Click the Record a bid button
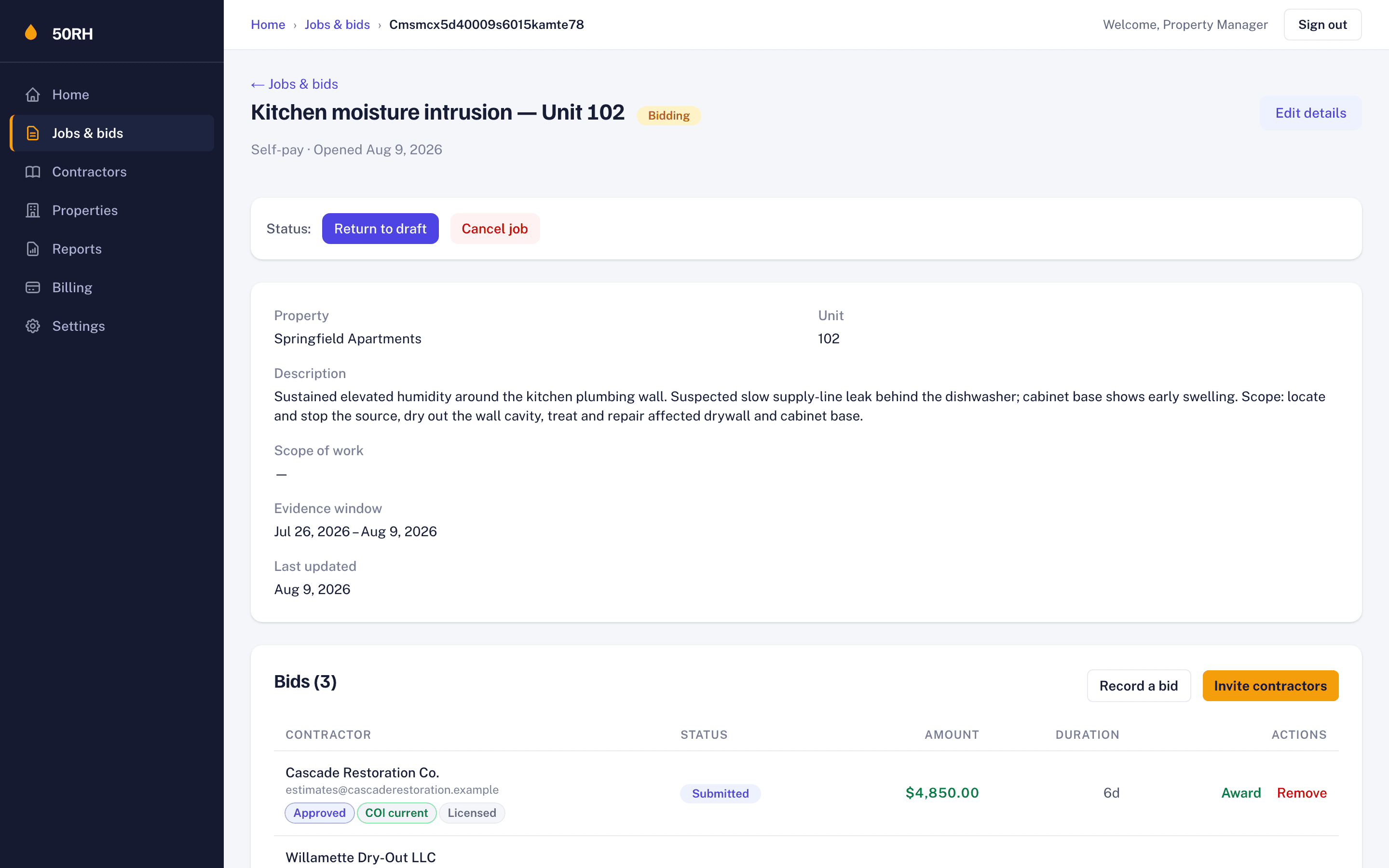1389x868 pixels. (x=1139, y=685)
